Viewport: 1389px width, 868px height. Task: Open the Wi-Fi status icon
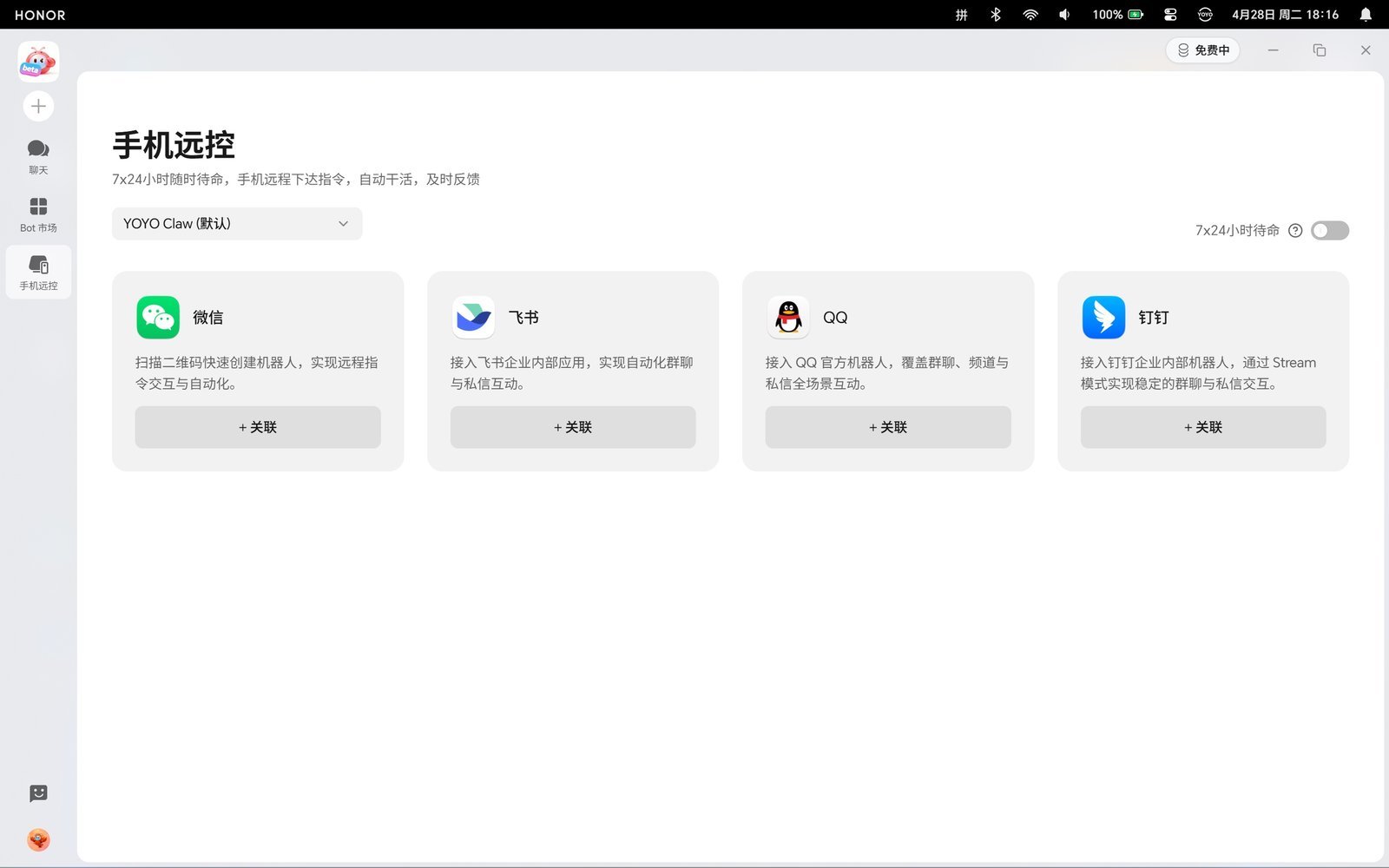tap(1030, 15)
